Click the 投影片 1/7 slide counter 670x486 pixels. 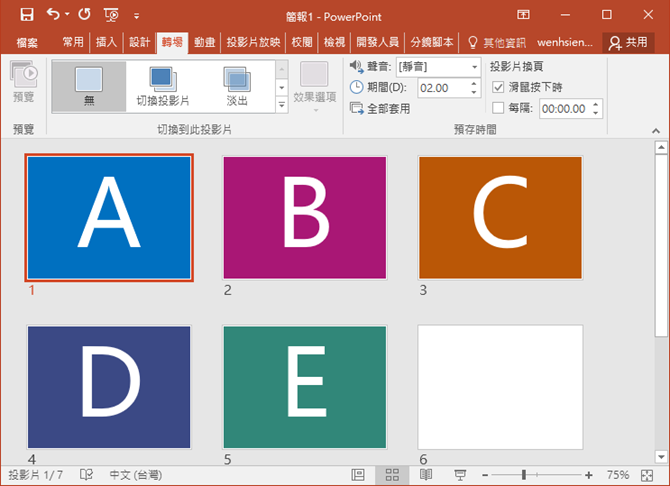point(35,475)
